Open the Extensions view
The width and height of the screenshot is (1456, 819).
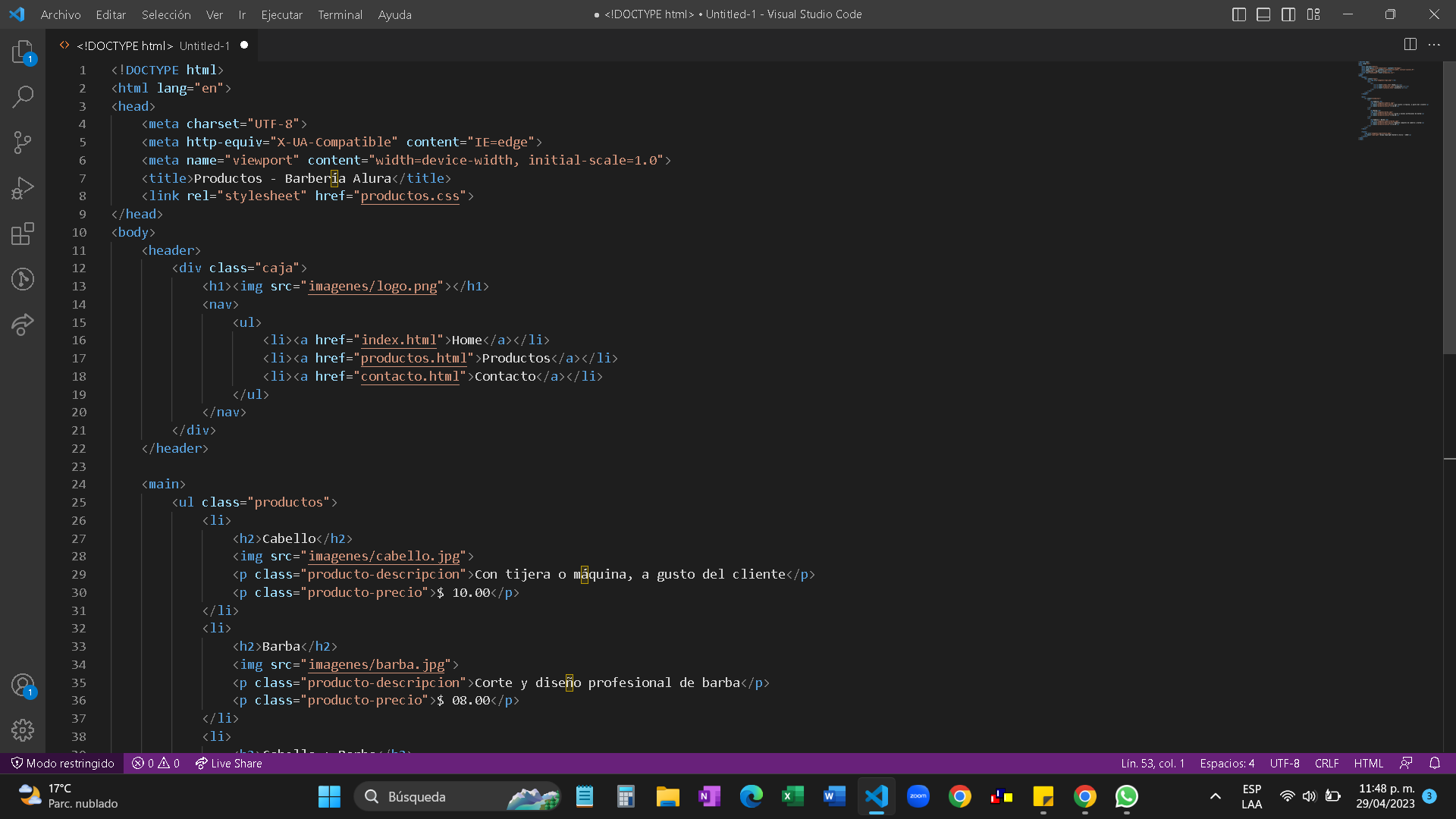23,234
